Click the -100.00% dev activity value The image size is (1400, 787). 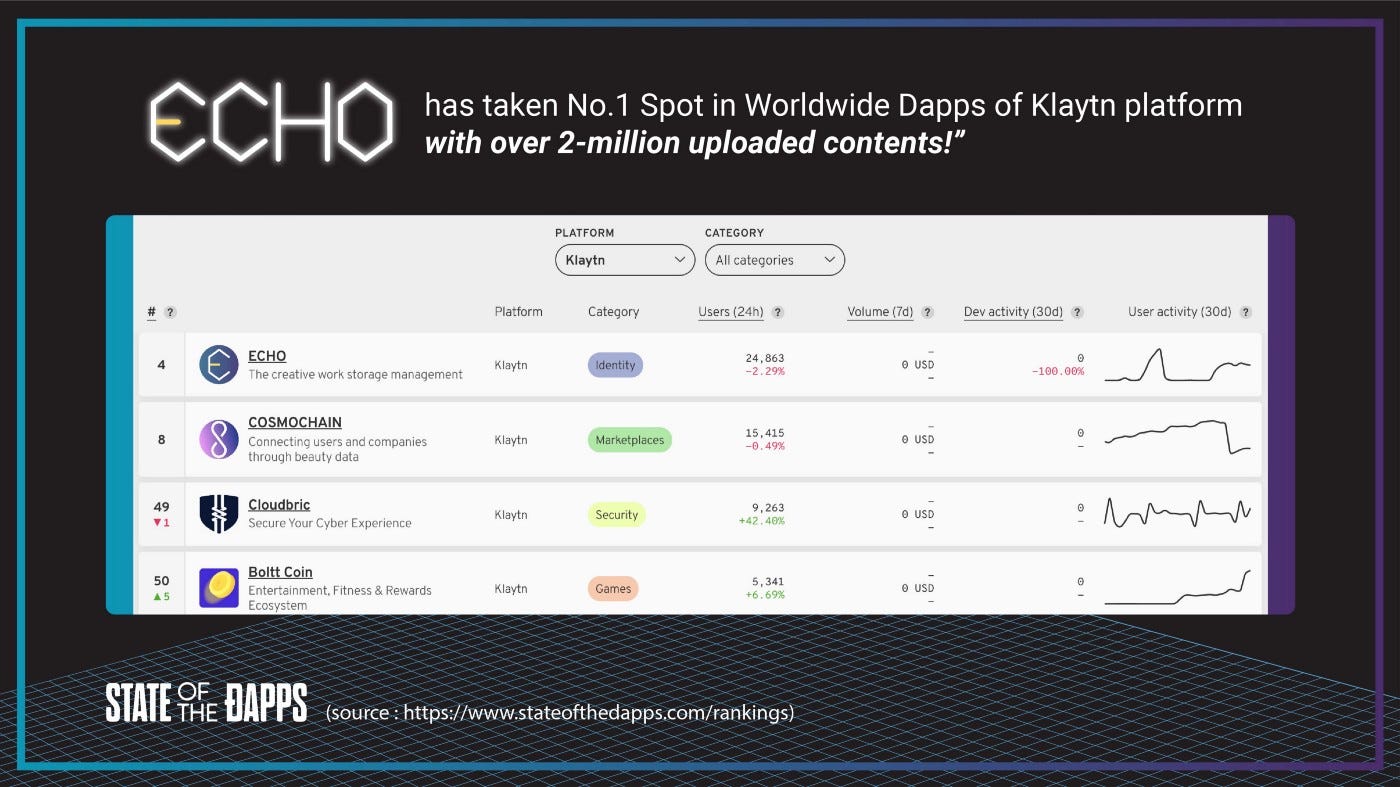(1058, 371)
